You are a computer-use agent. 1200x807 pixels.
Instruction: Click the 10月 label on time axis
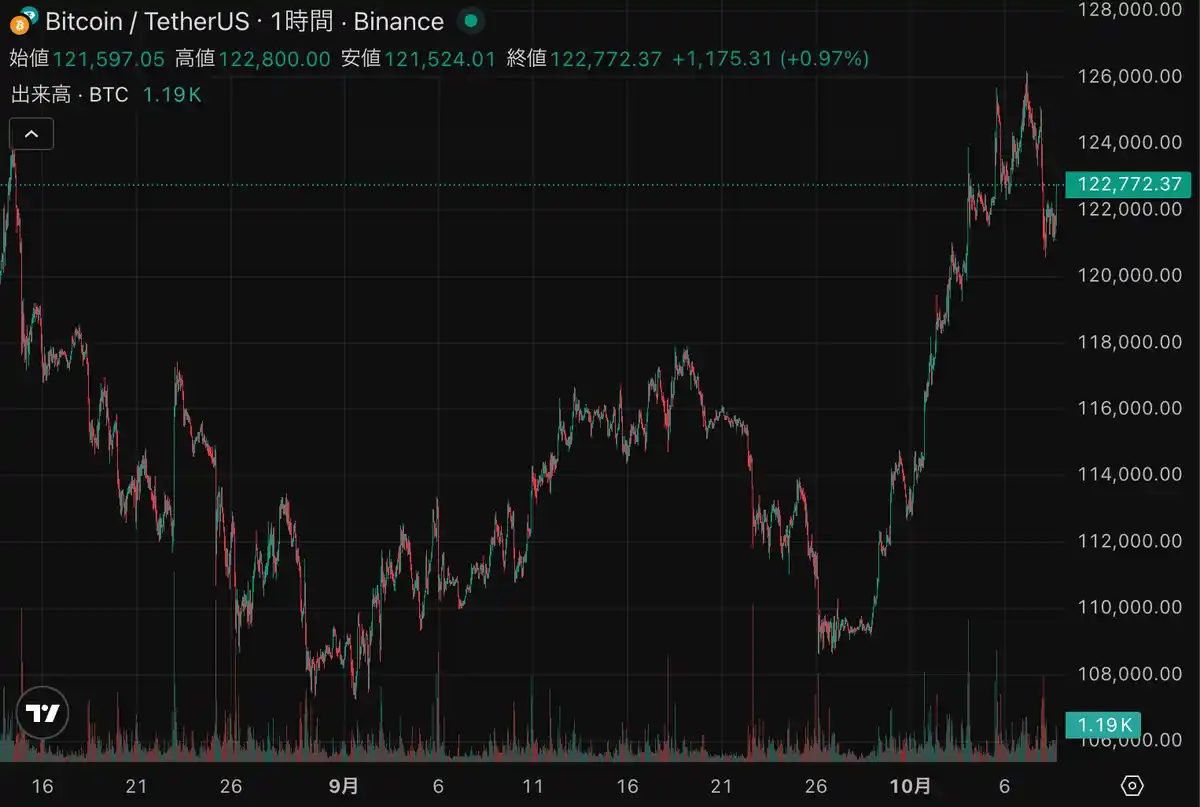910,786
